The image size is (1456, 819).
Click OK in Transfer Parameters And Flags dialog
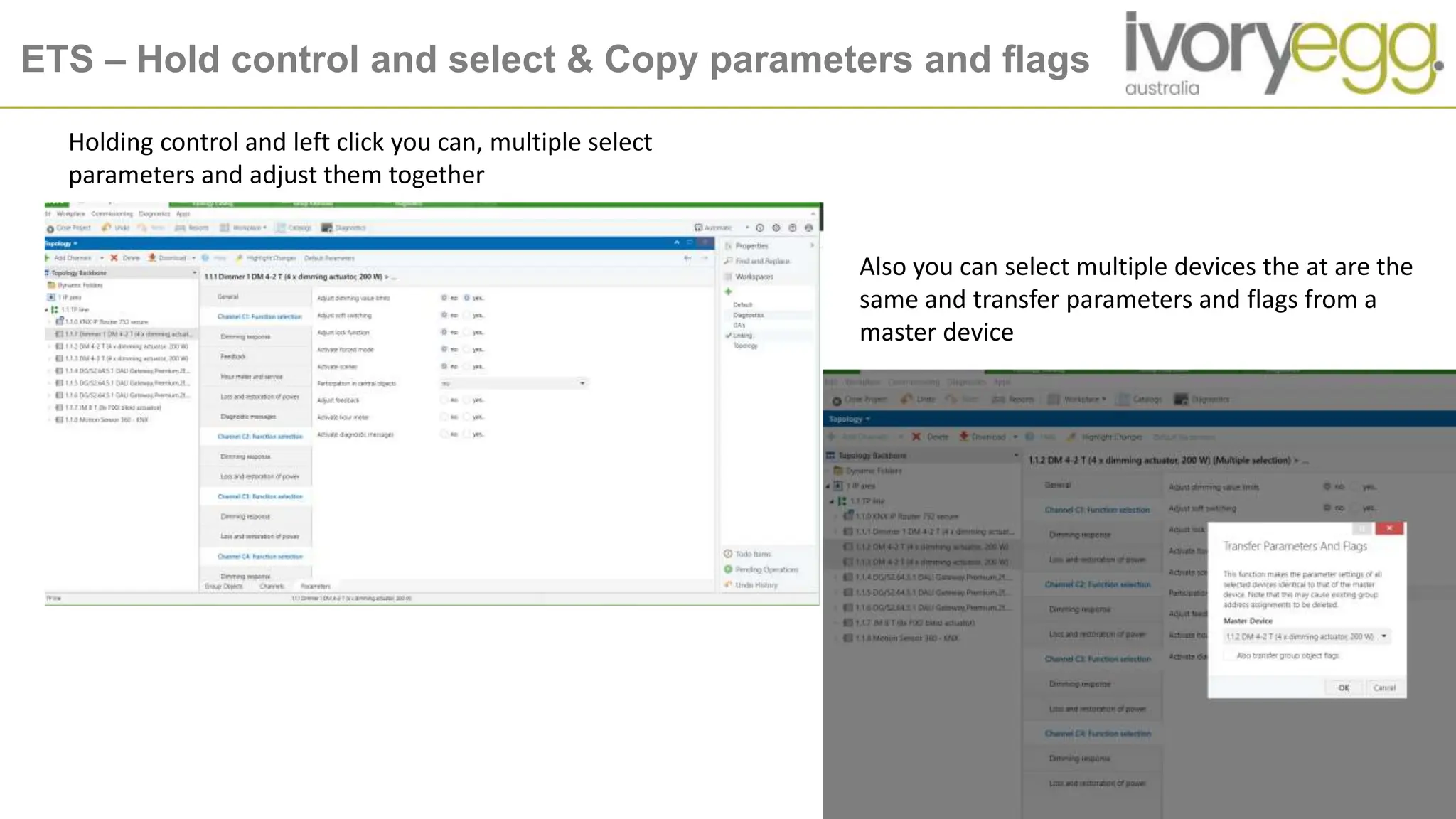(1344, 687)
